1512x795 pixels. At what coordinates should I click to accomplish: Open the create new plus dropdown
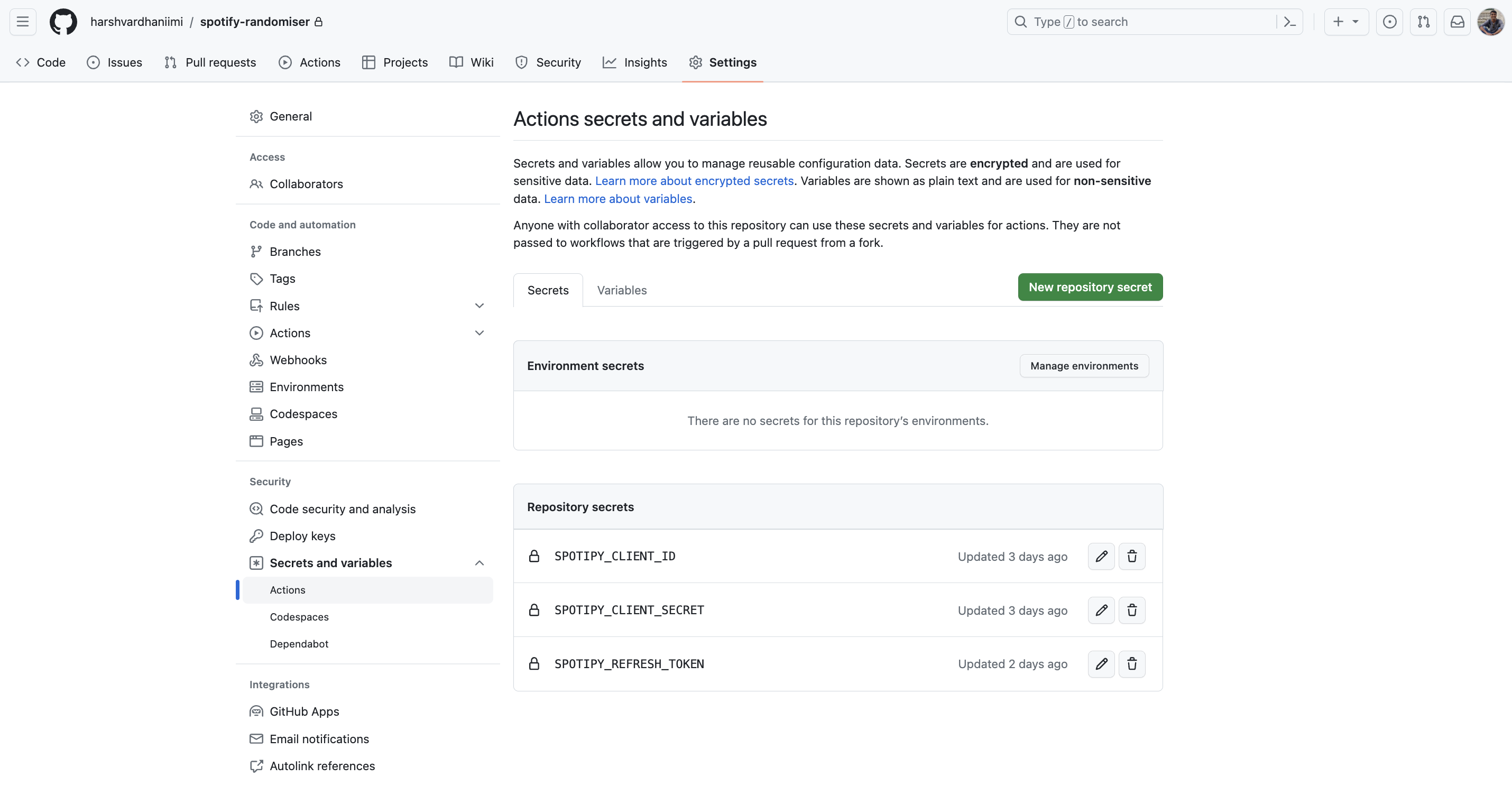click(x=1346, y=22)
